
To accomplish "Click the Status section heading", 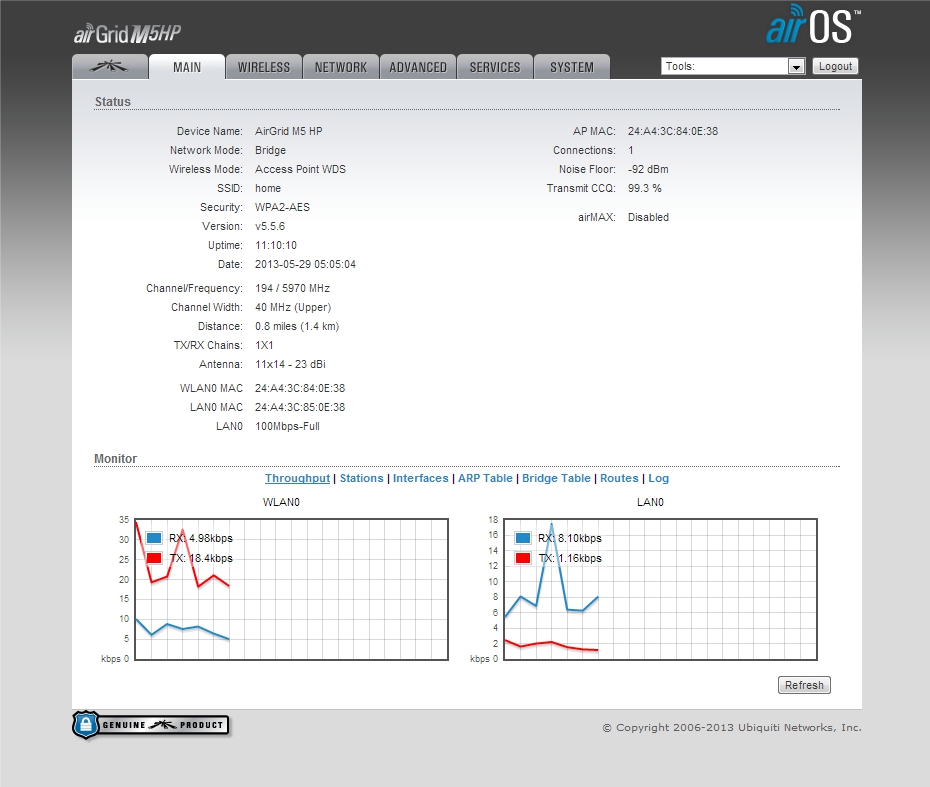I will coord(113,101).
